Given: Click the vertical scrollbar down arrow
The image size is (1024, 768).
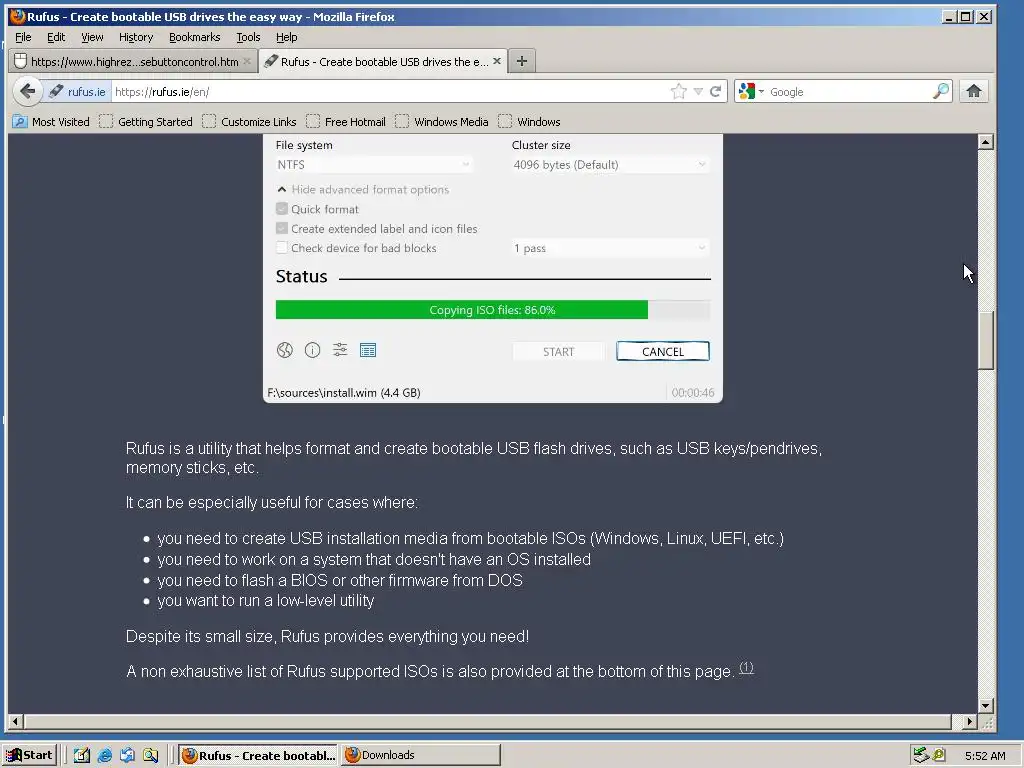Looking at the screenshot, I should click(x=986, y=705).
